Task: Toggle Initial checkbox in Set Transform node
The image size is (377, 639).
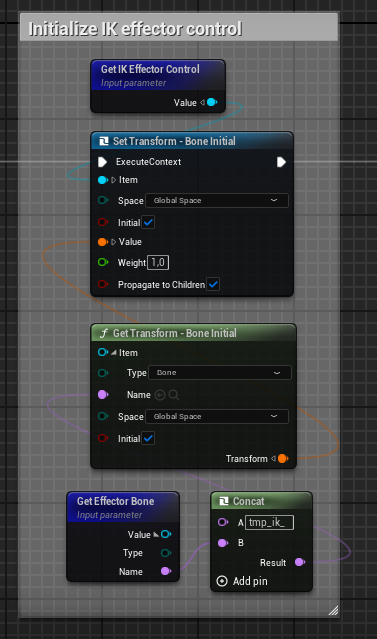Action: pyautogui.click(x=148, y=223)
